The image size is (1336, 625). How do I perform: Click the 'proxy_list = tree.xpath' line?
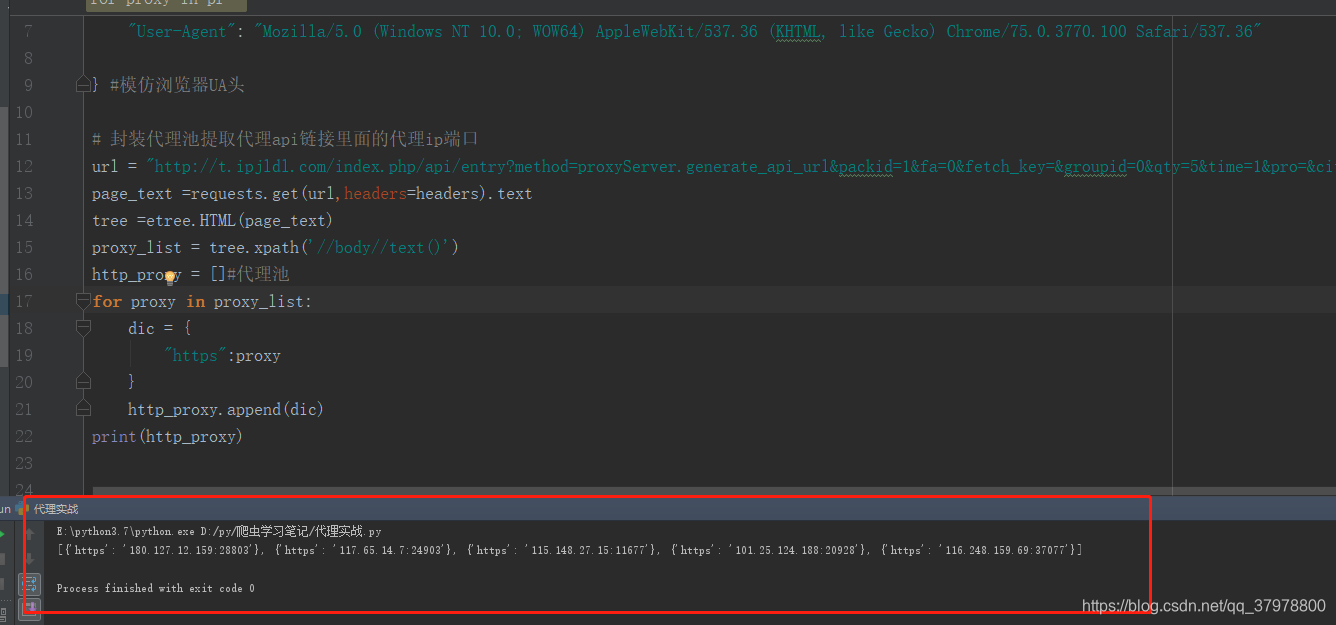click(275, 247)
